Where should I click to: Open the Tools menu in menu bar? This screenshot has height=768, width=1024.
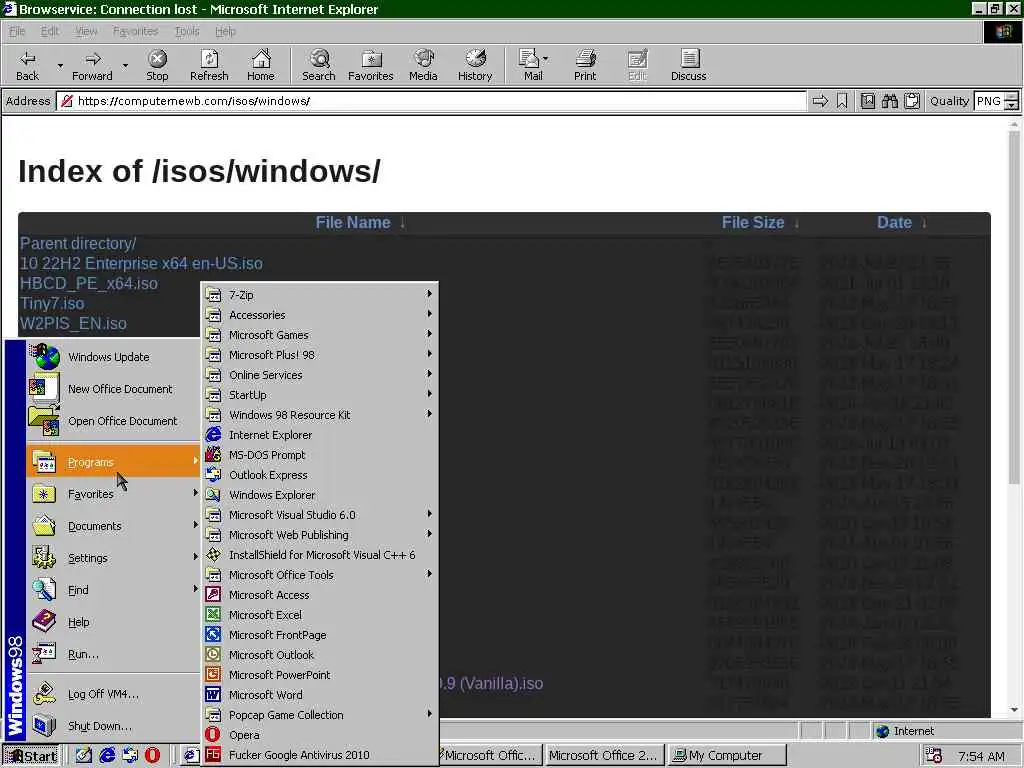tap(187, 31)
